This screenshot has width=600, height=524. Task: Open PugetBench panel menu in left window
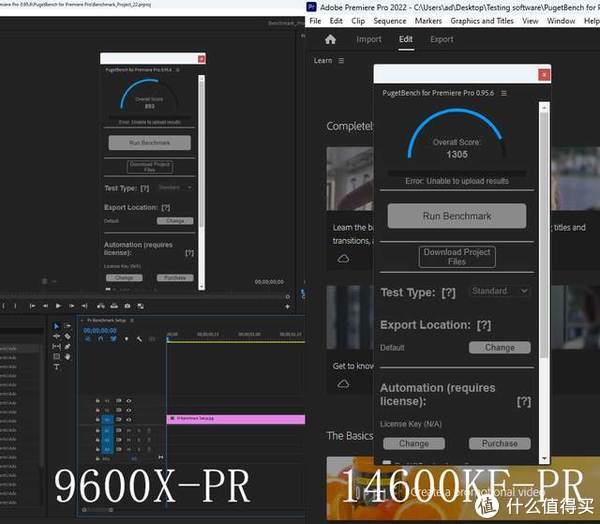[178, 70]
